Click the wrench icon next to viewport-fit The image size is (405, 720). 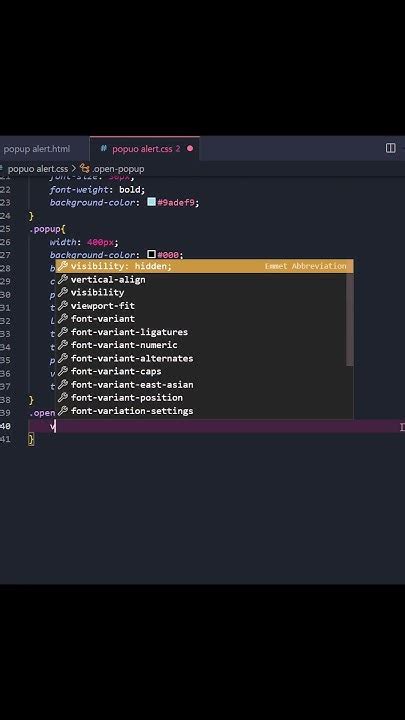coord(63,305)
